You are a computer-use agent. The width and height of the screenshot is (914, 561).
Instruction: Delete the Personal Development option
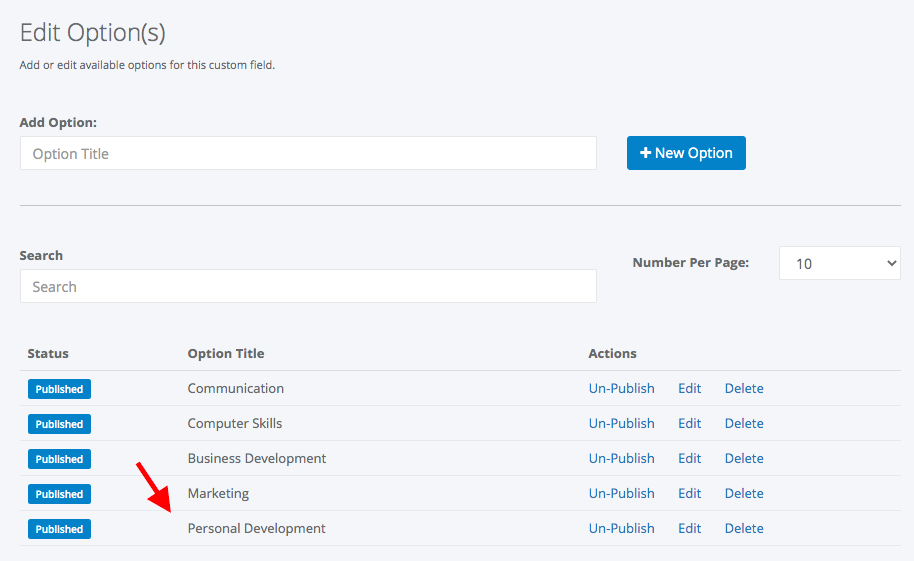(x=744, y=528)
